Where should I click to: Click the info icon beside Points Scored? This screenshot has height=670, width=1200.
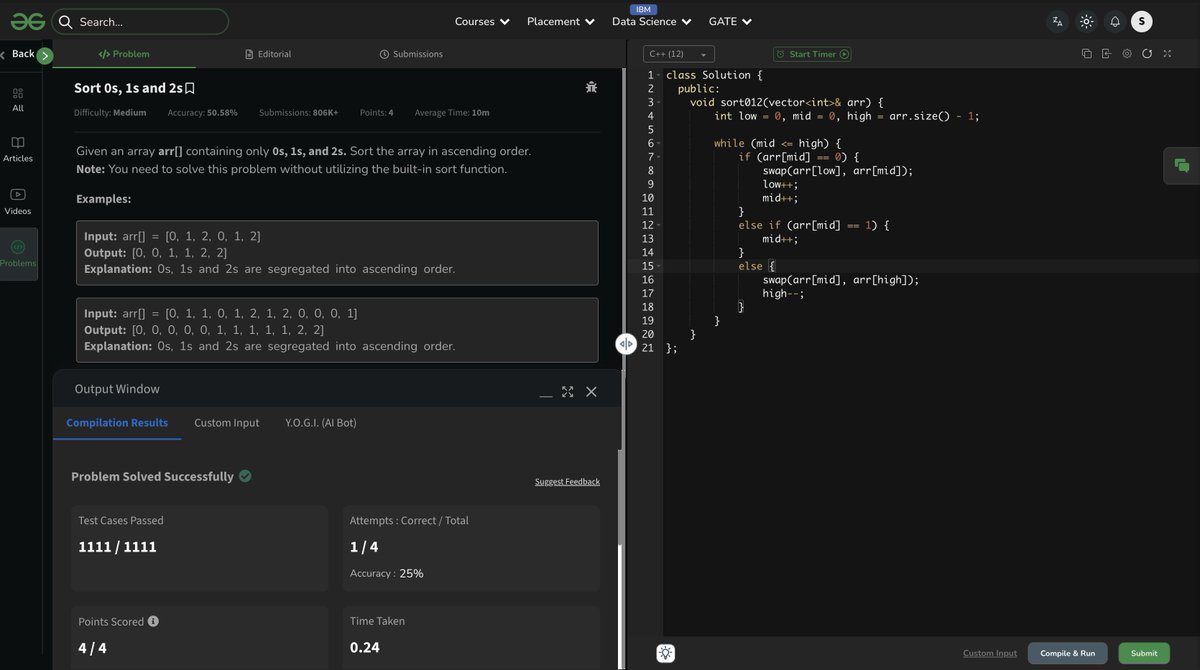pyautogui.click(x=153, y=621)
